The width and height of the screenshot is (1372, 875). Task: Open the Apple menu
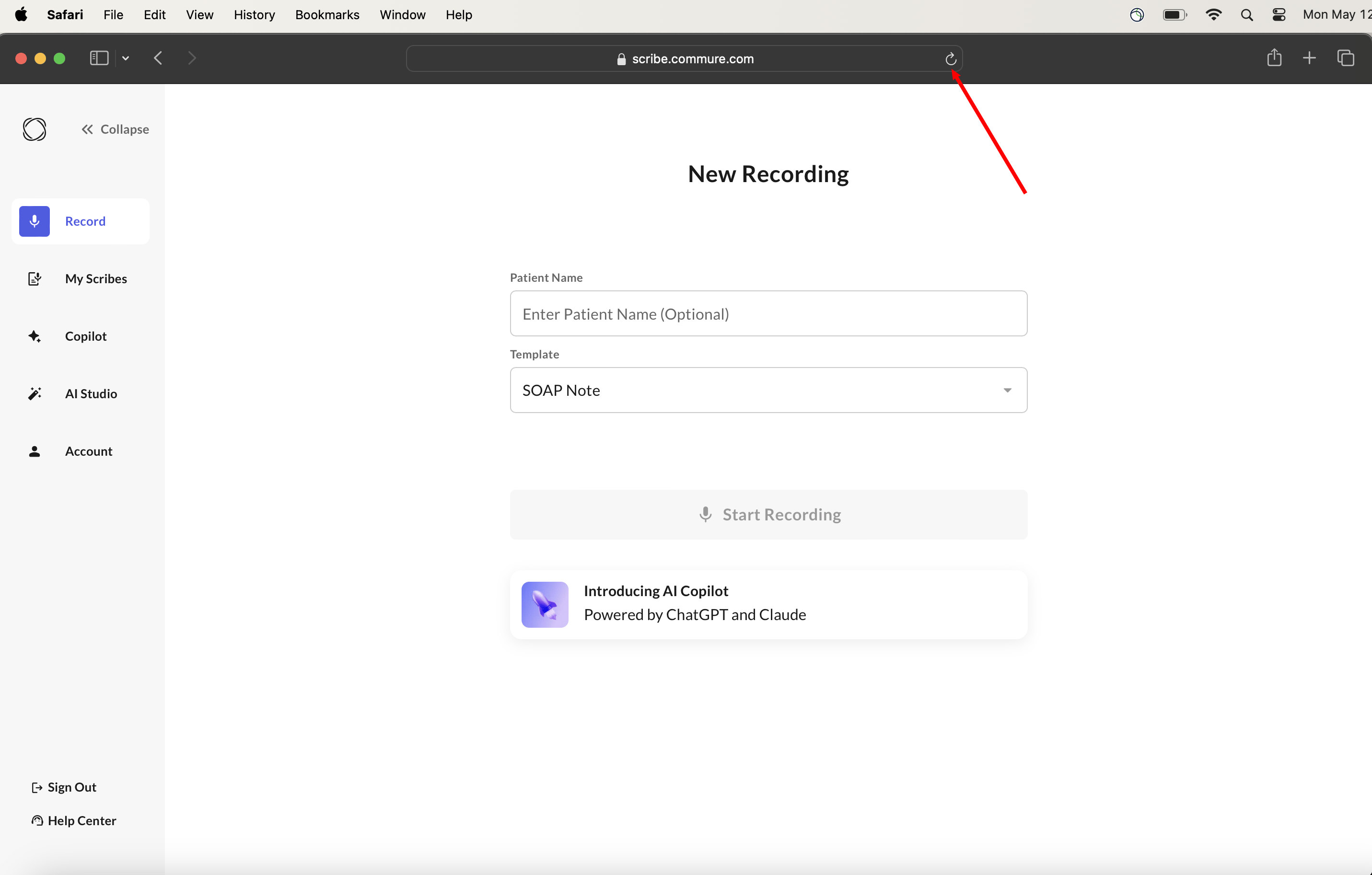(21, 15)
